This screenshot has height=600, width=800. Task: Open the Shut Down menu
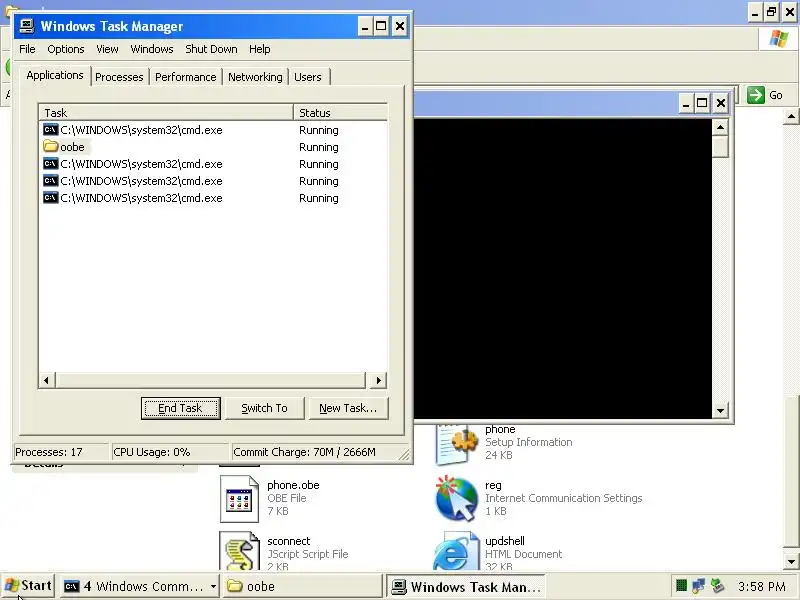tap(211, 49)
